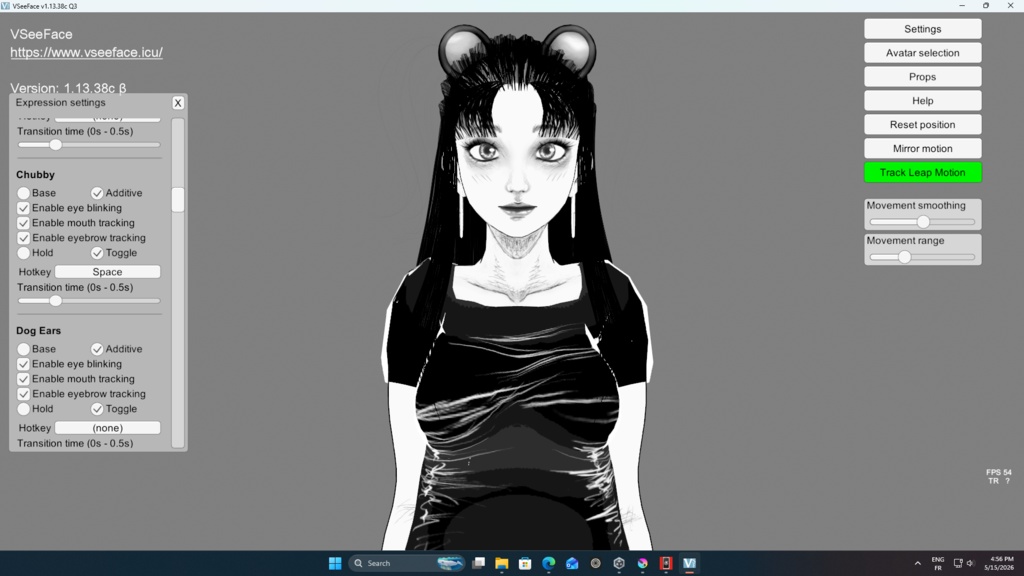Adjust the Movement range slider

(904, 257)
